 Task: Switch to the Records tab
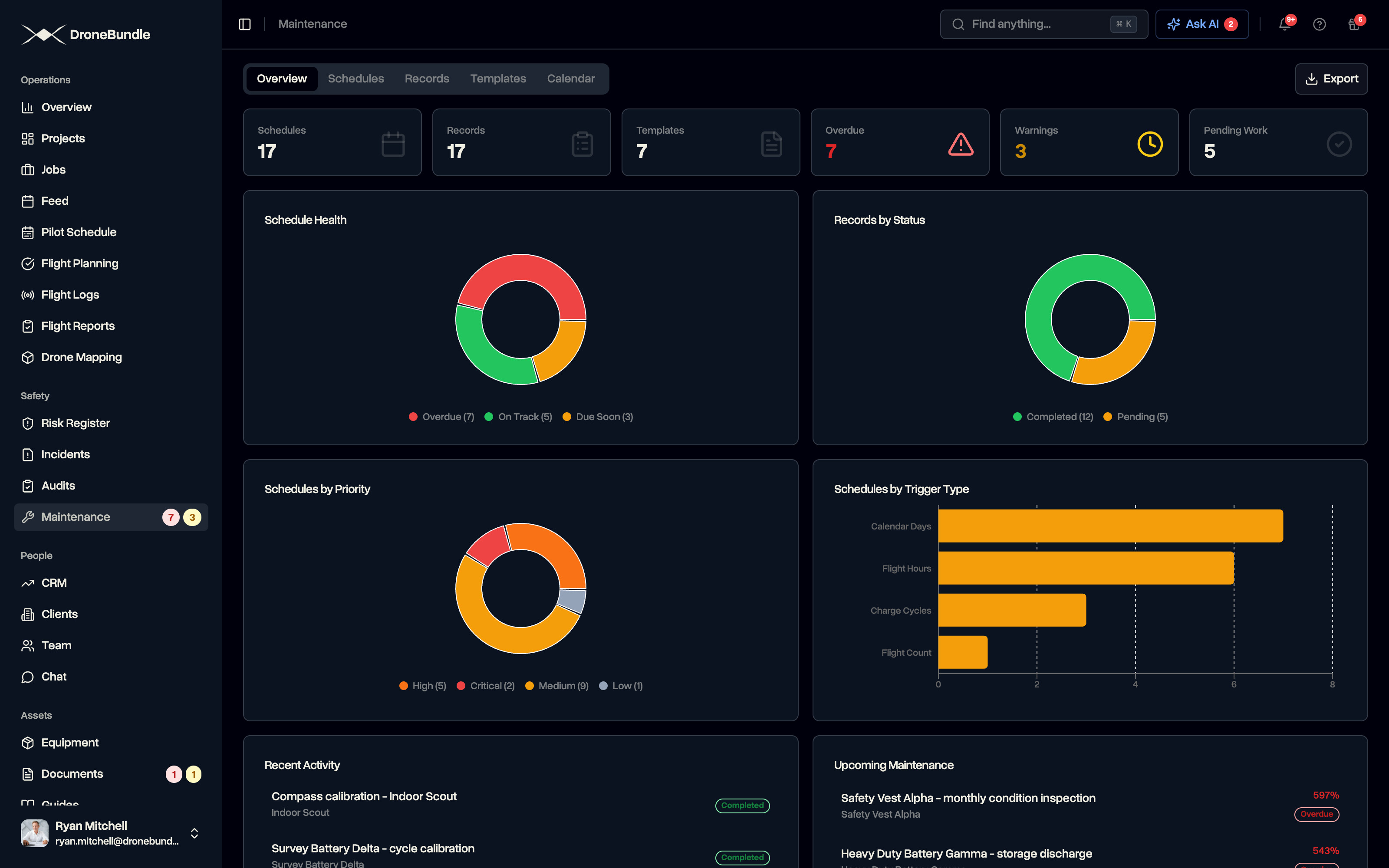click(426, 79)
